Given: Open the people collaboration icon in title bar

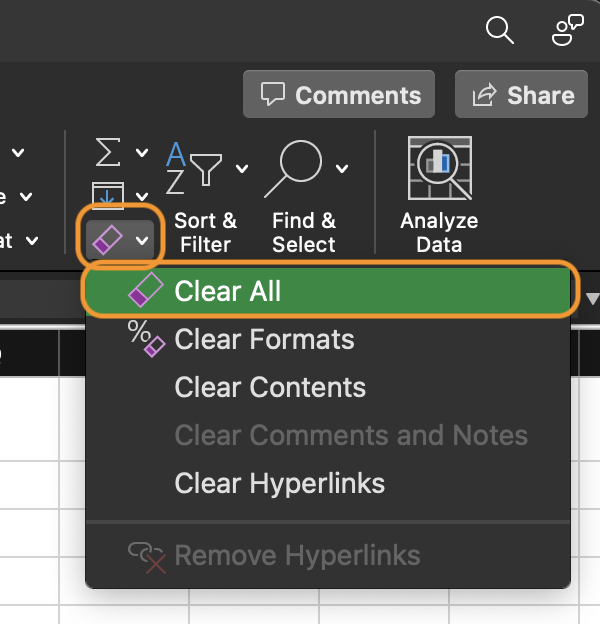Looking at the screenshot, I should (568, 30).
